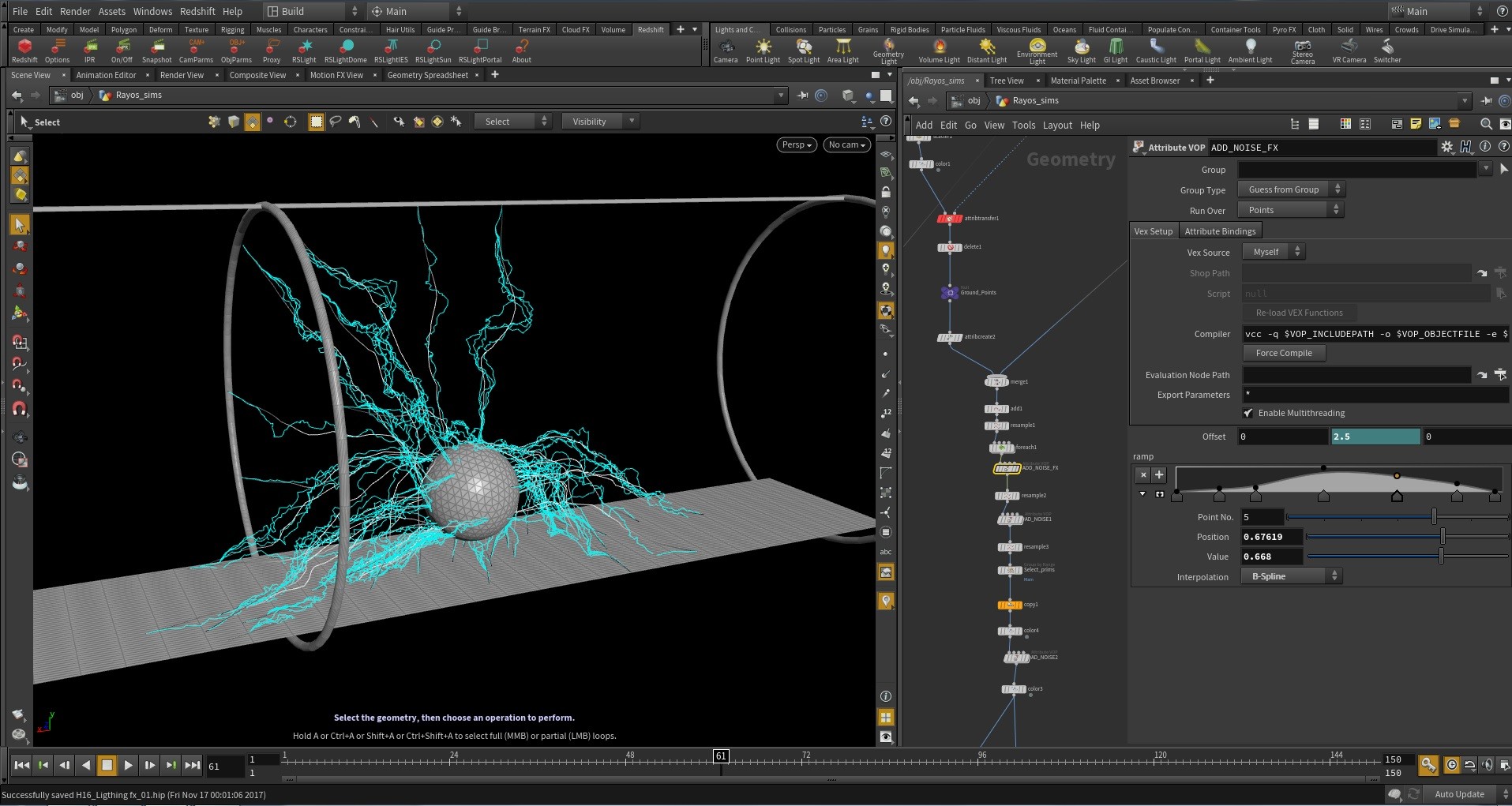Click Re-load VEX Functions button
This screenshot has height=806, width=1512.
tap(1299, 313)
